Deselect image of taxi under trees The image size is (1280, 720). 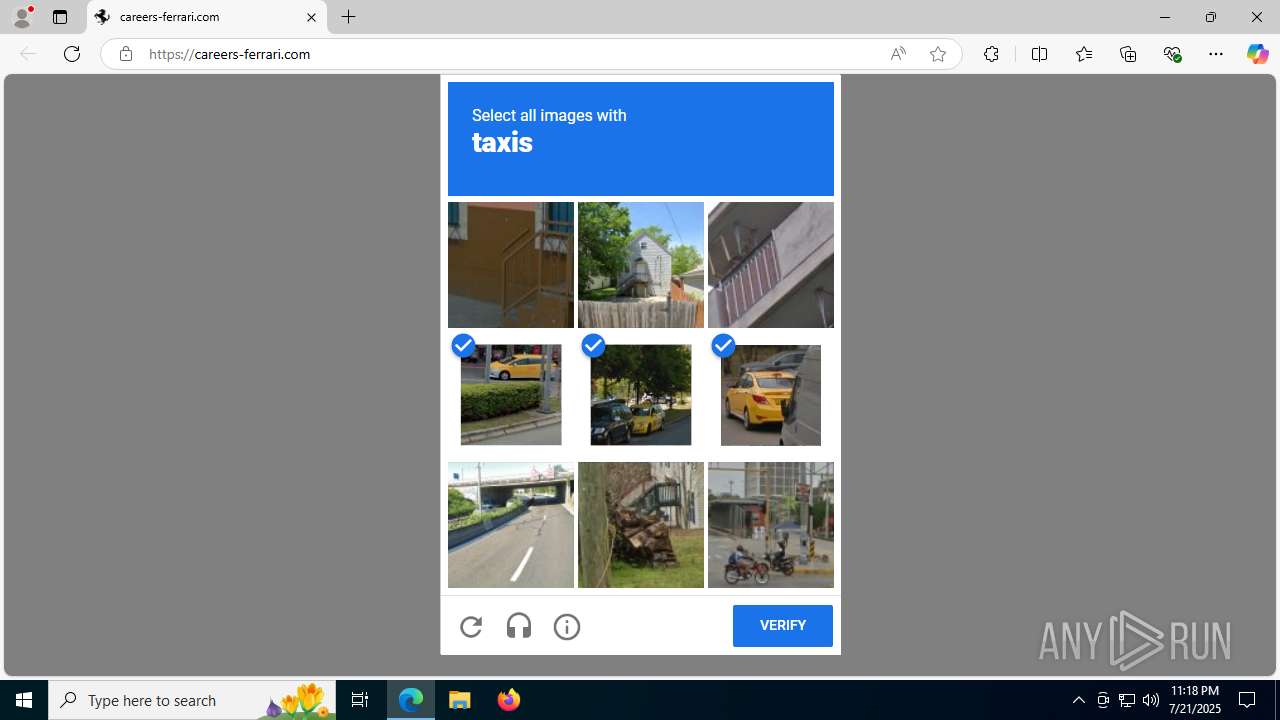click(641, 395)
